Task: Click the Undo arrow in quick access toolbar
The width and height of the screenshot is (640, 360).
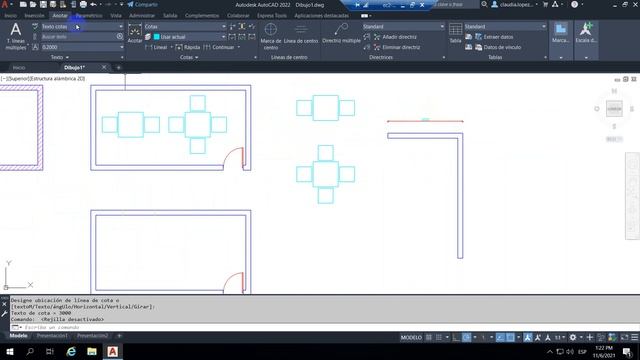Action: (93, 4)
